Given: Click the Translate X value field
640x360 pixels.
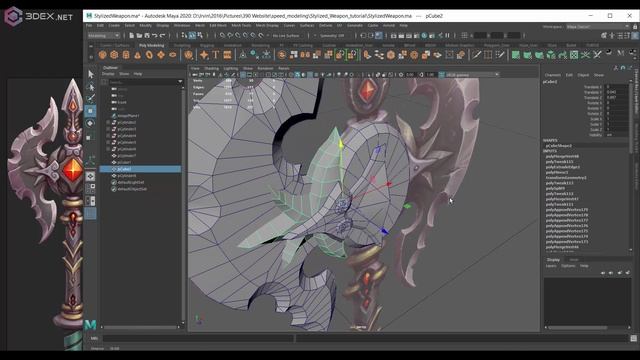Looking at the screenshot, I should [617, 87].
